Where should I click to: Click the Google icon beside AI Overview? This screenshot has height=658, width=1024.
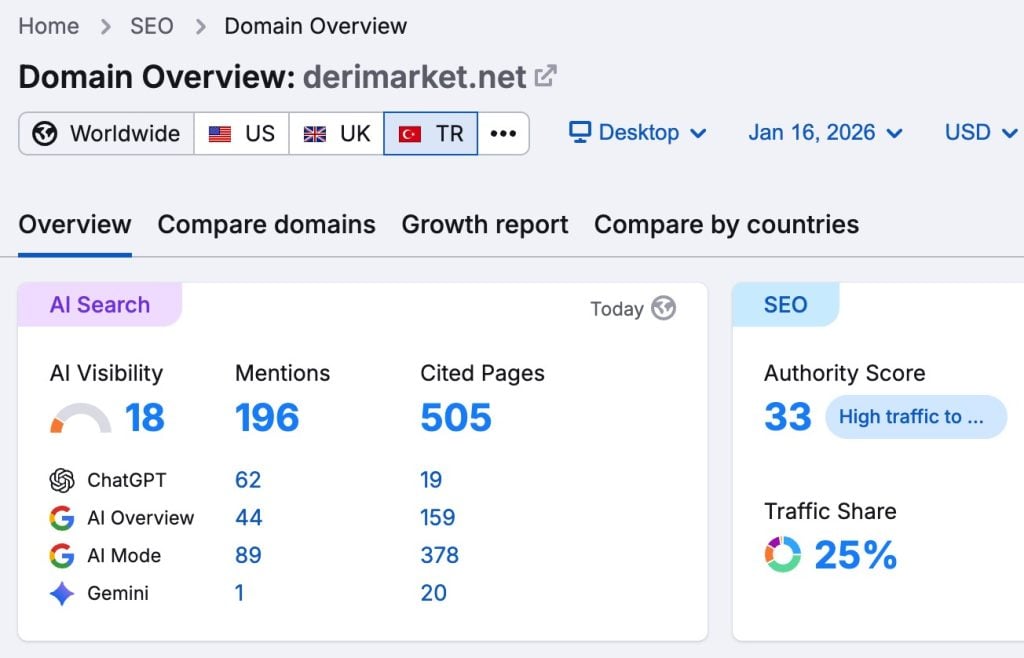(62, 518)
